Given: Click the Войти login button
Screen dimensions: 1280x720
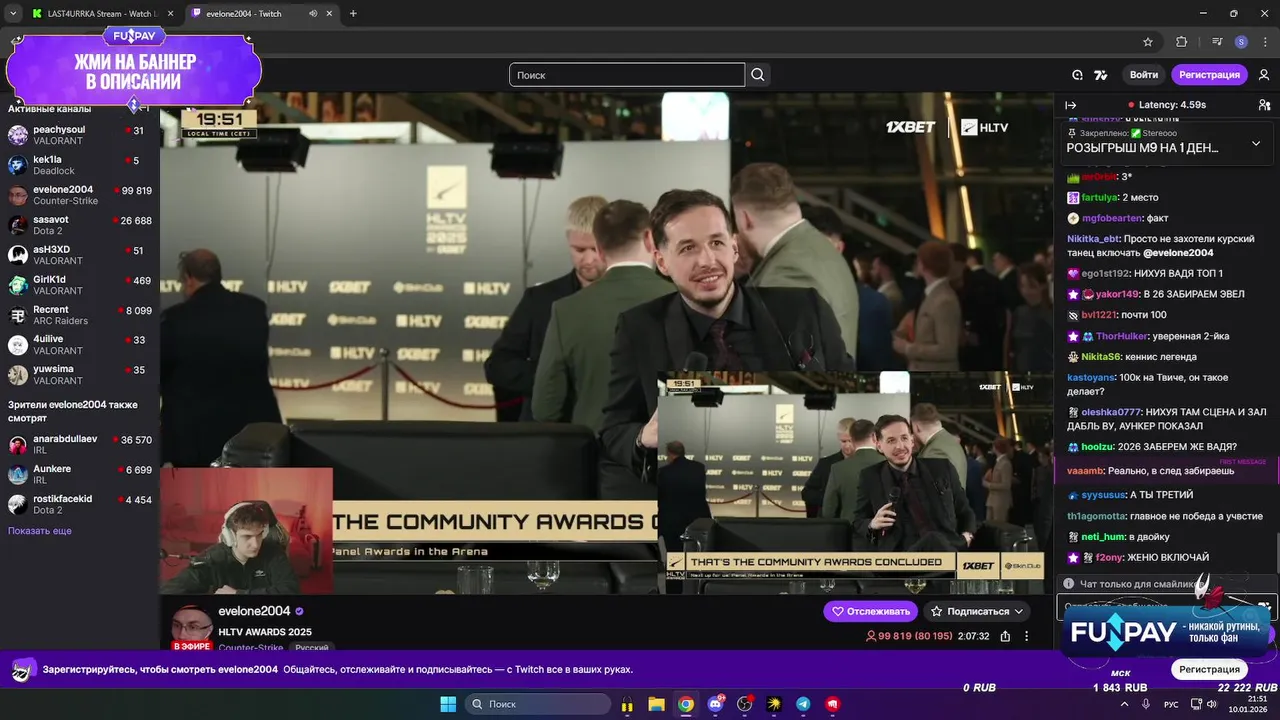Looking at the screenshot, I should (1144, 75).
